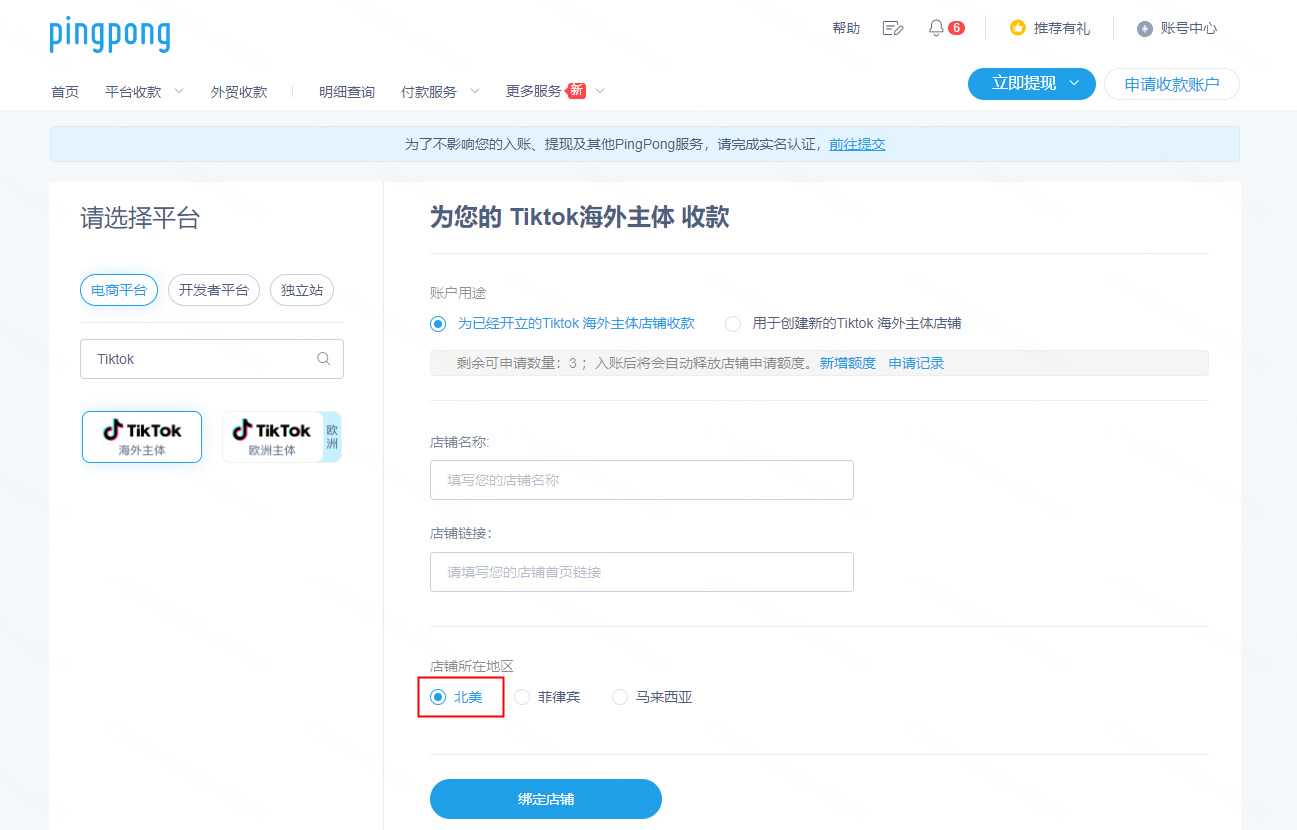The image size is (1297, 830).
Task: Select the 开发者平台 category tab
Action: tap(214, 290)
